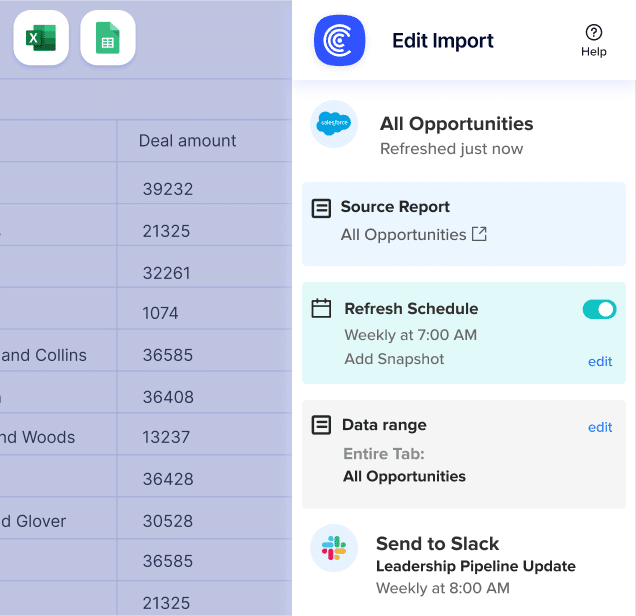Click All Opportunities under Data range
Image resolution: width=636 pixels, height=616 pixels.
404,476
